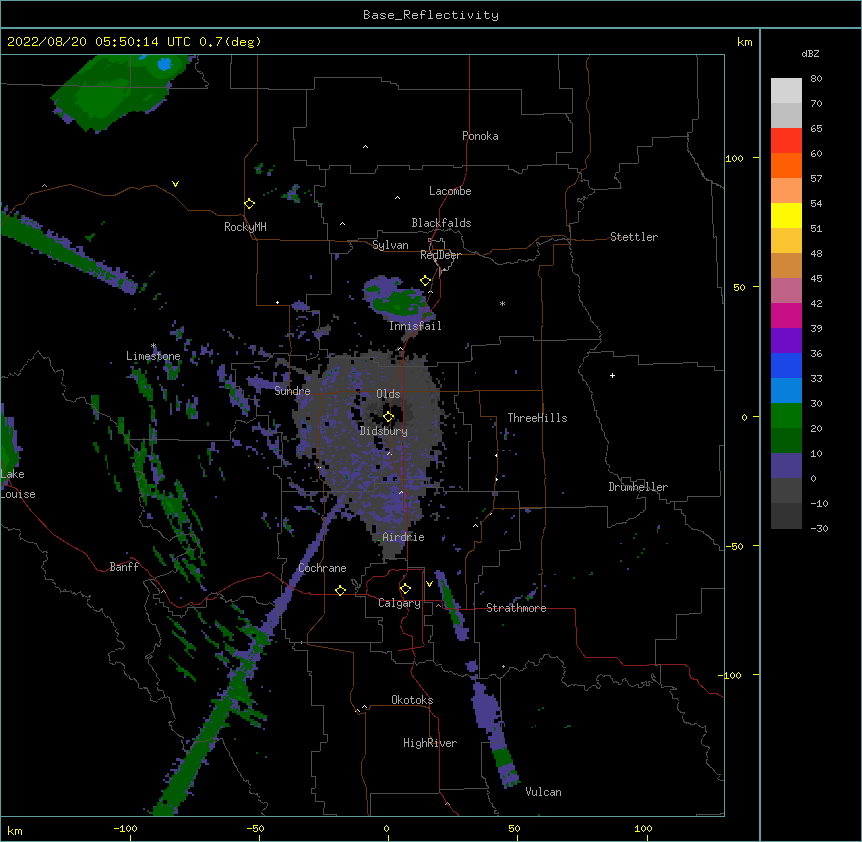Pick the red 65-60 dBZ legend swatch
The width and height of the screenshot is (862, 842).
(x=786, y=141)
